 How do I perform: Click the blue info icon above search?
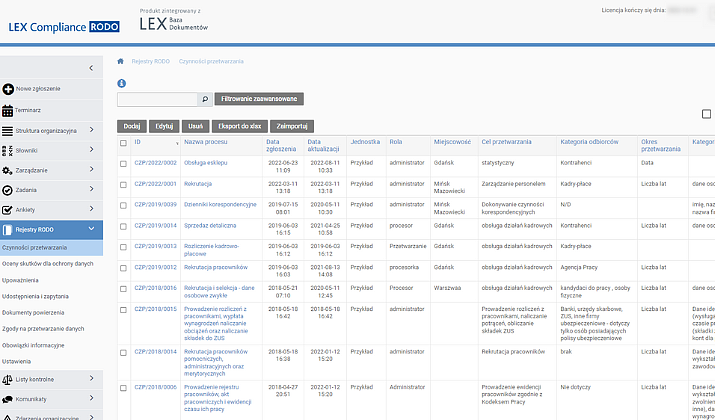coord(121,83)
